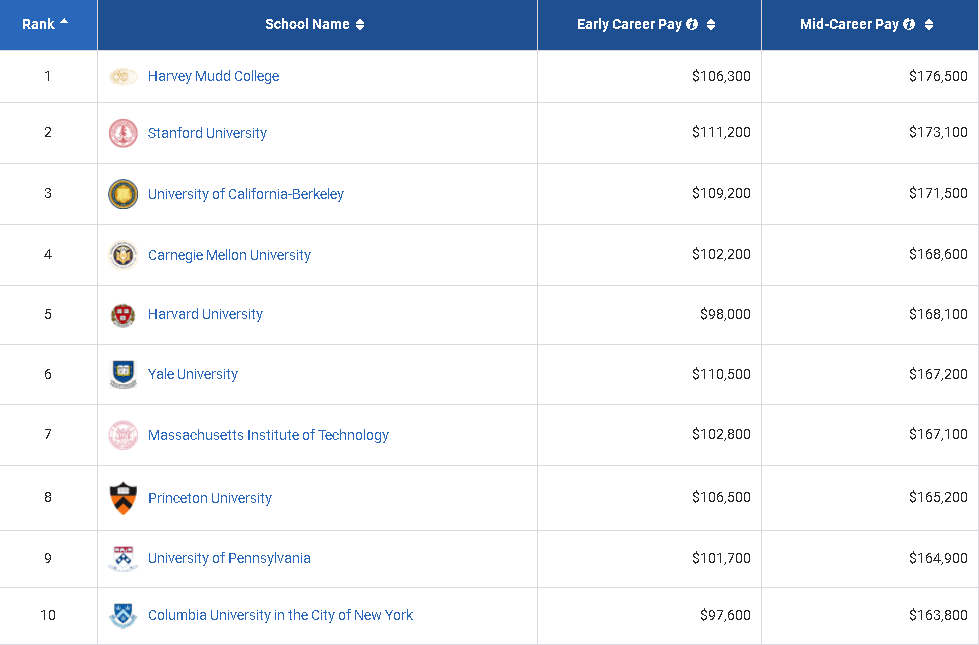Viewport: 979px width, 645px height.
Task: Click the Carnegie Mellon University crest icon
Action: 123,255
